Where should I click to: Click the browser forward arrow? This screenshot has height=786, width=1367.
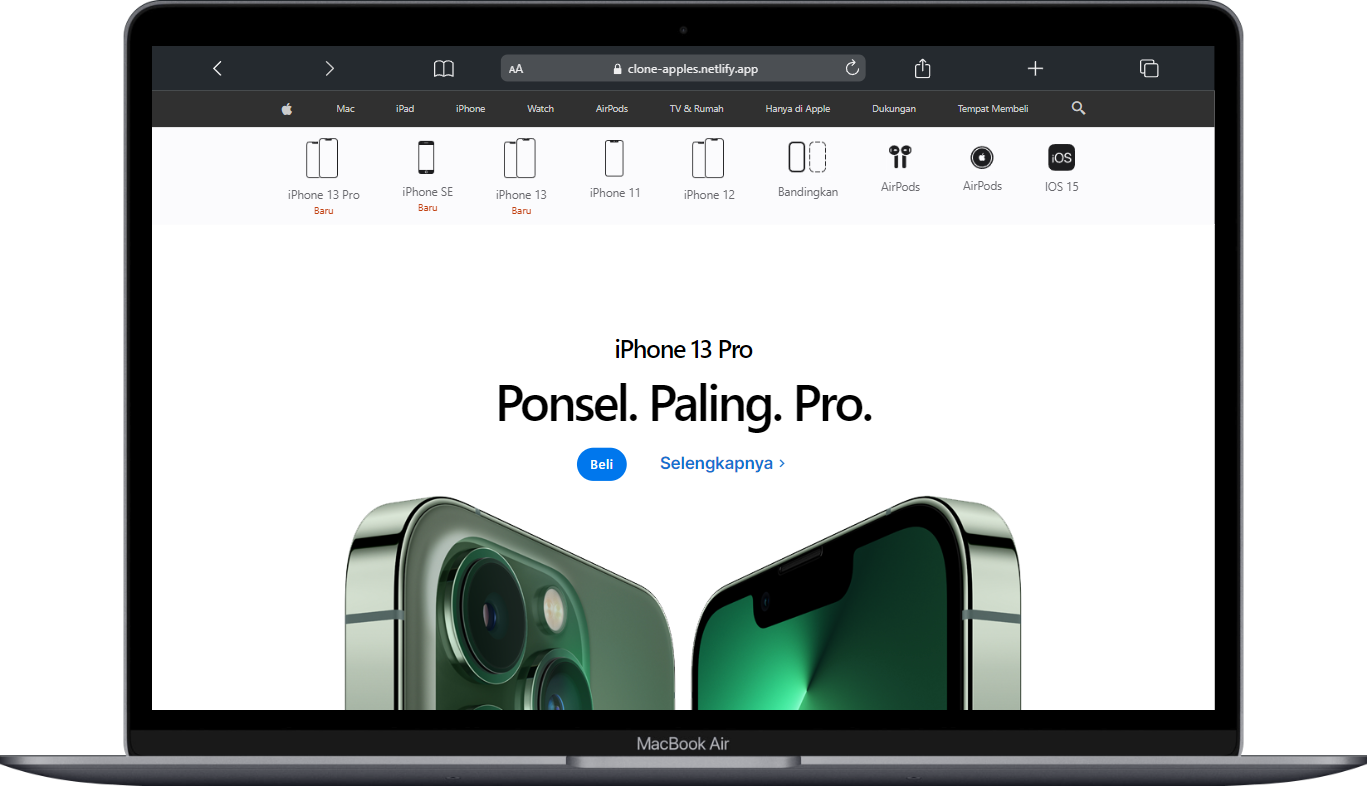click(329, 69)
